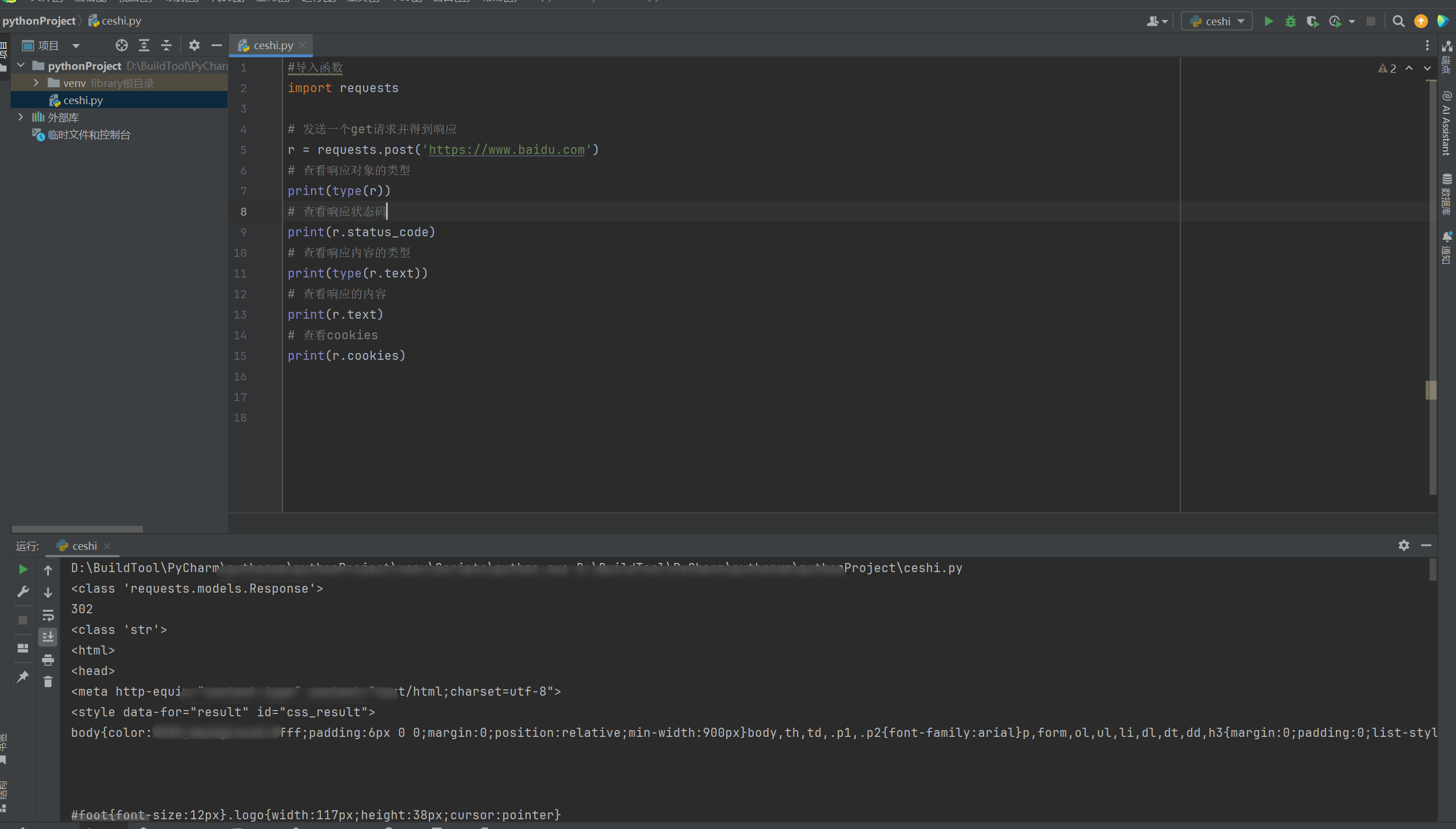Image resolution: width=1456 pixels, height=829 pixels.
Task: Print the console output
Action: [x=48, y=660]
